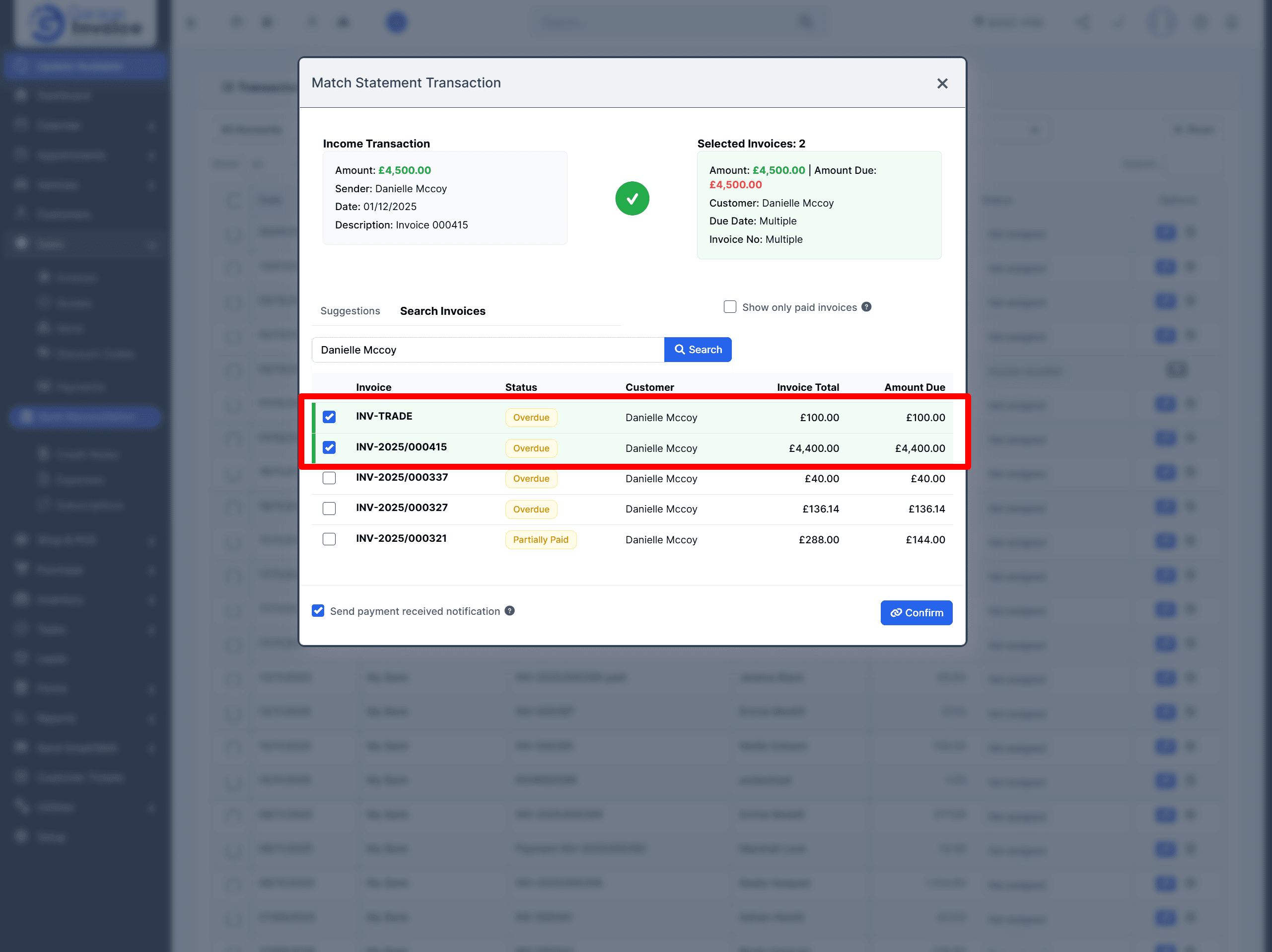Disable Send payment received notification

coord(318,611)
